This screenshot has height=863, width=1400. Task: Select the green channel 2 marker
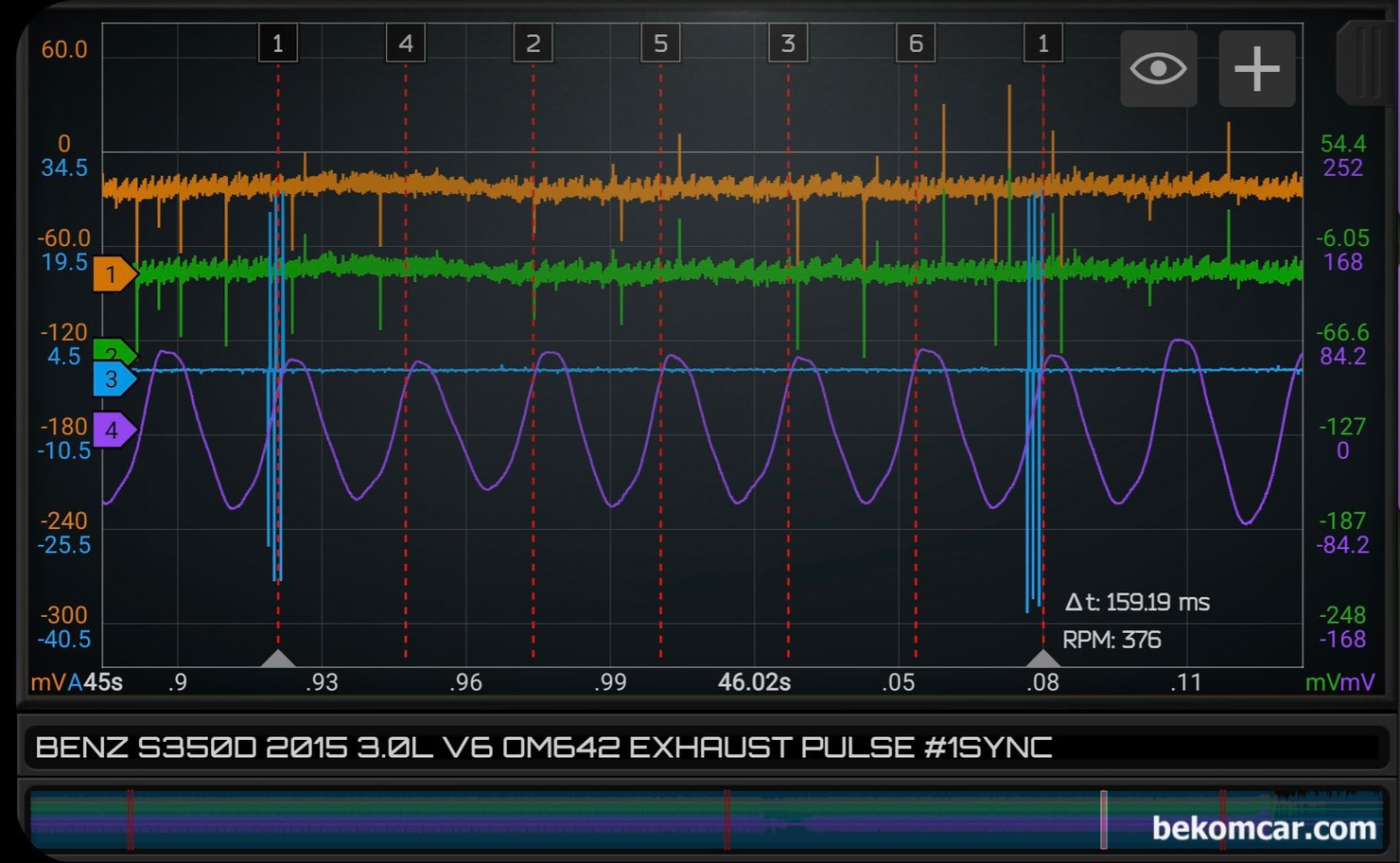click(114, 351)
